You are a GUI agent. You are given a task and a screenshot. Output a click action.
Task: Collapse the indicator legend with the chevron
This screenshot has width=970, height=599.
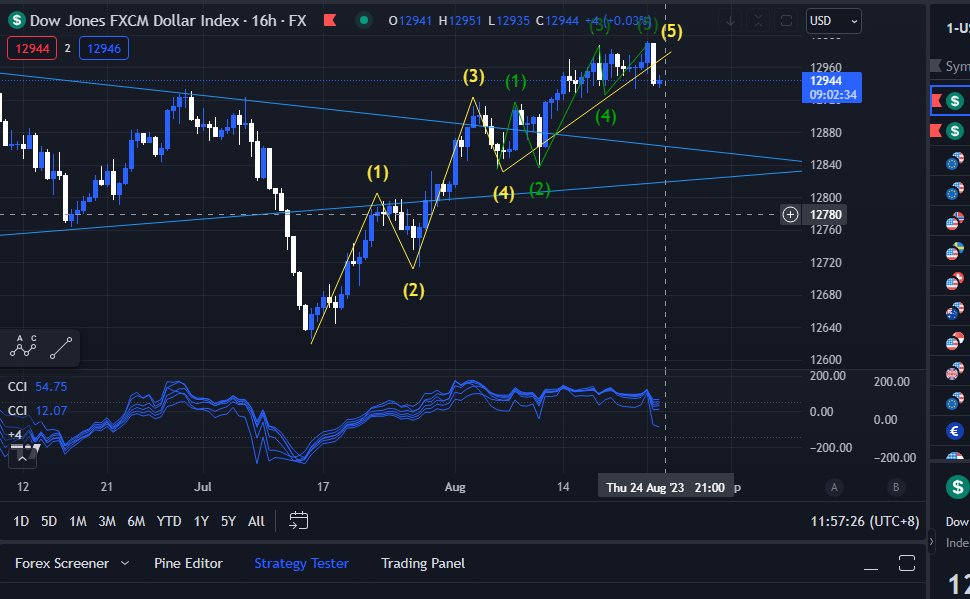click(22, 459)
